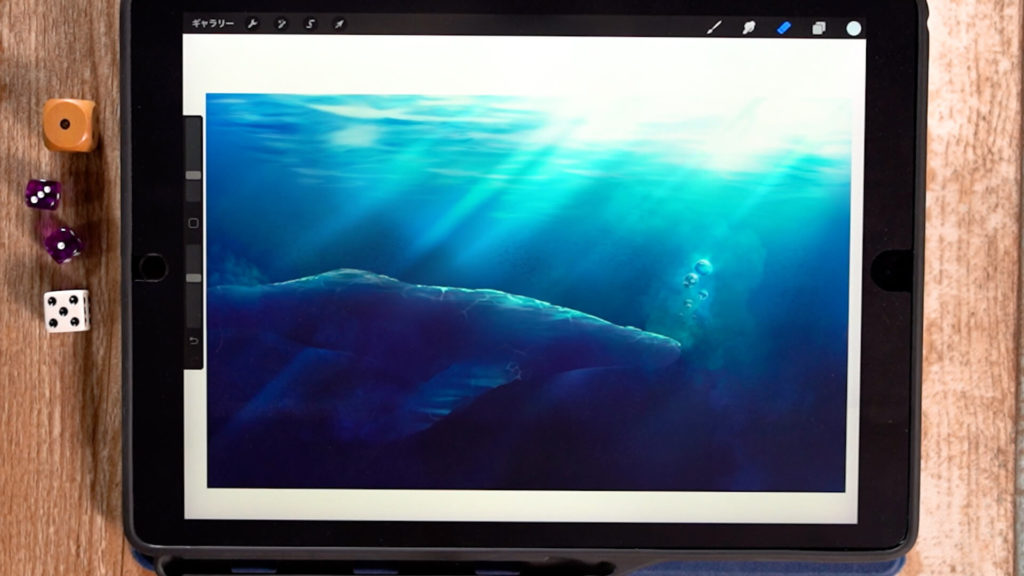
Task: Tap the rising air bubbles in painting
Action: (x=697, y=280)
